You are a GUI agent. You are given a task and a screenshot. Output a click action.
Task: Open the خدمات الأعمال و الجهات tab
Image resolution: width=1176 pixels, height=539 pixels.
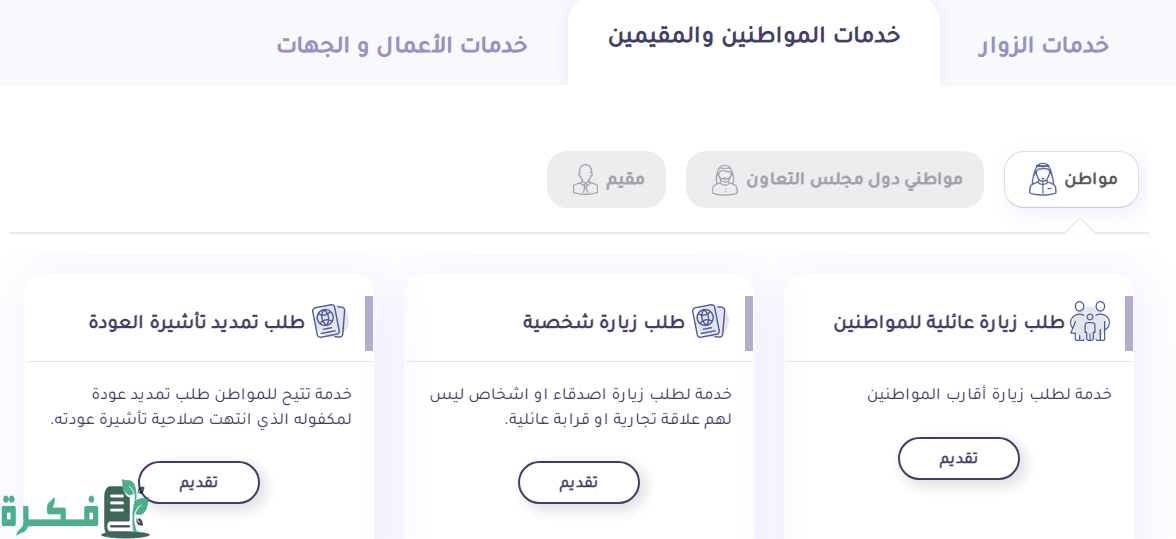pos(402,45)
